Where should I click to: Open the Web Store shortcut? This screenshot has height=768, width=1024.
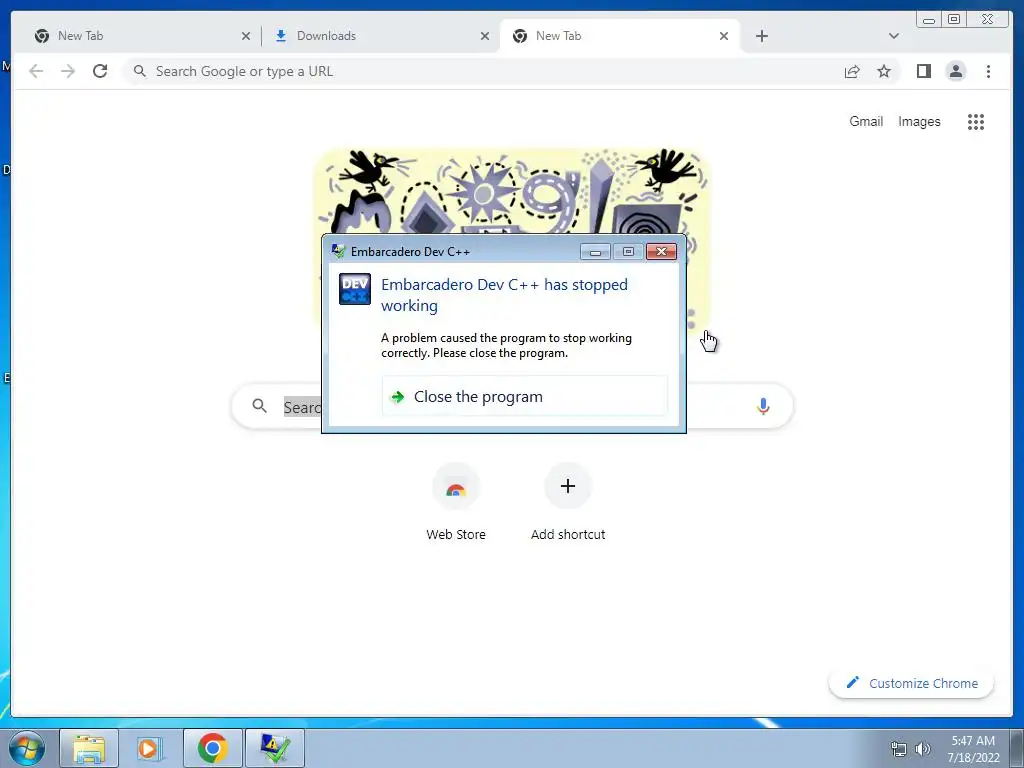pos(456,502)
